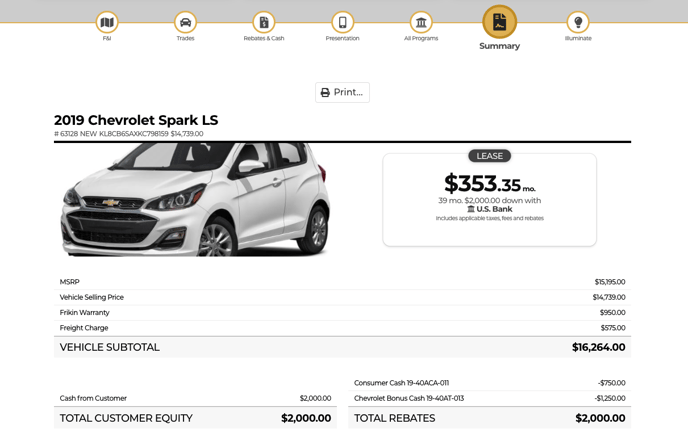Select the subtotal amount $16,264.00
688x441 pixels.
(x=598, y=347)
